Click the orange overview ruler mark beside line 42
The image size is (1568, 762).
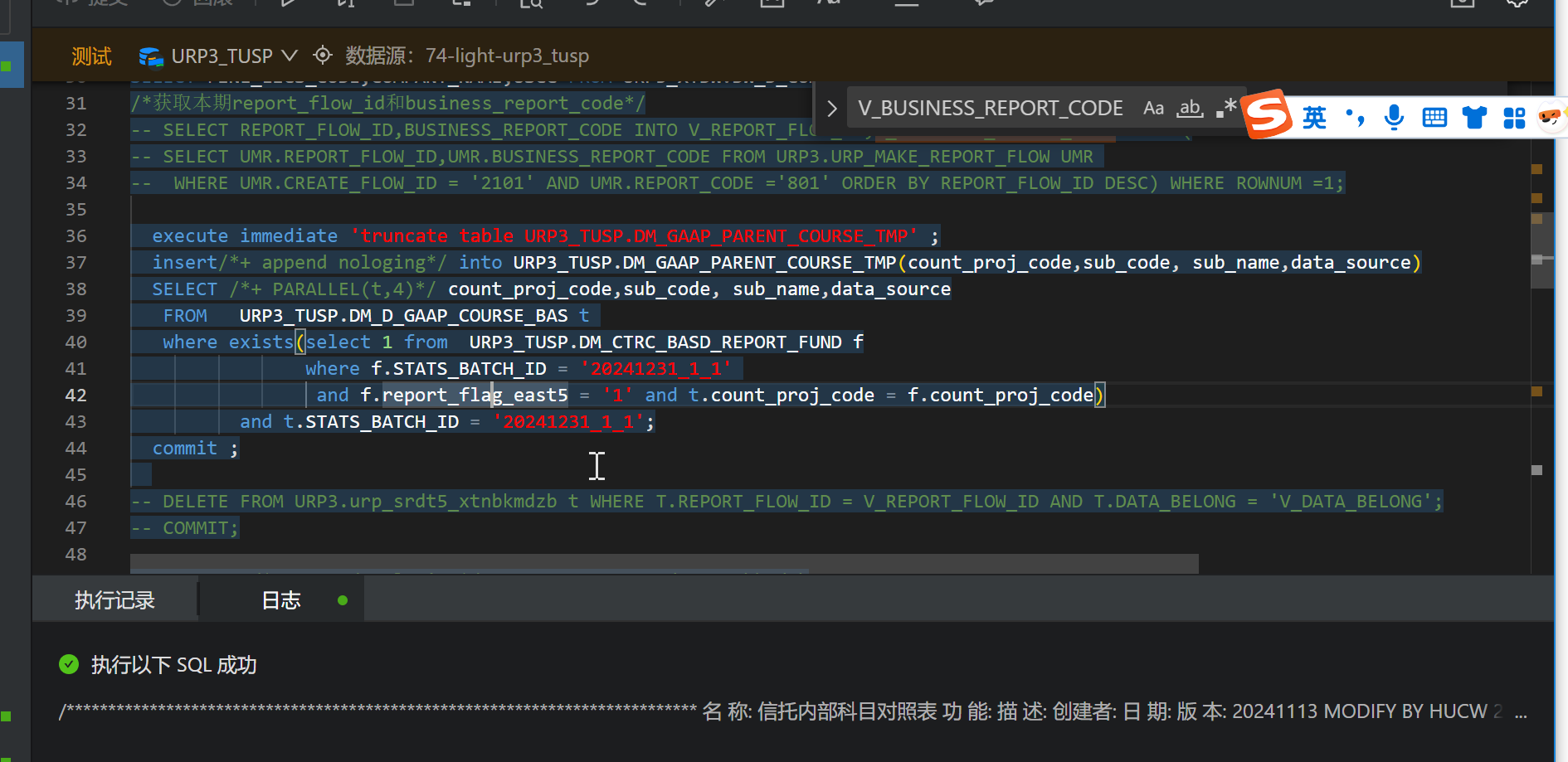pos(1536,391)
